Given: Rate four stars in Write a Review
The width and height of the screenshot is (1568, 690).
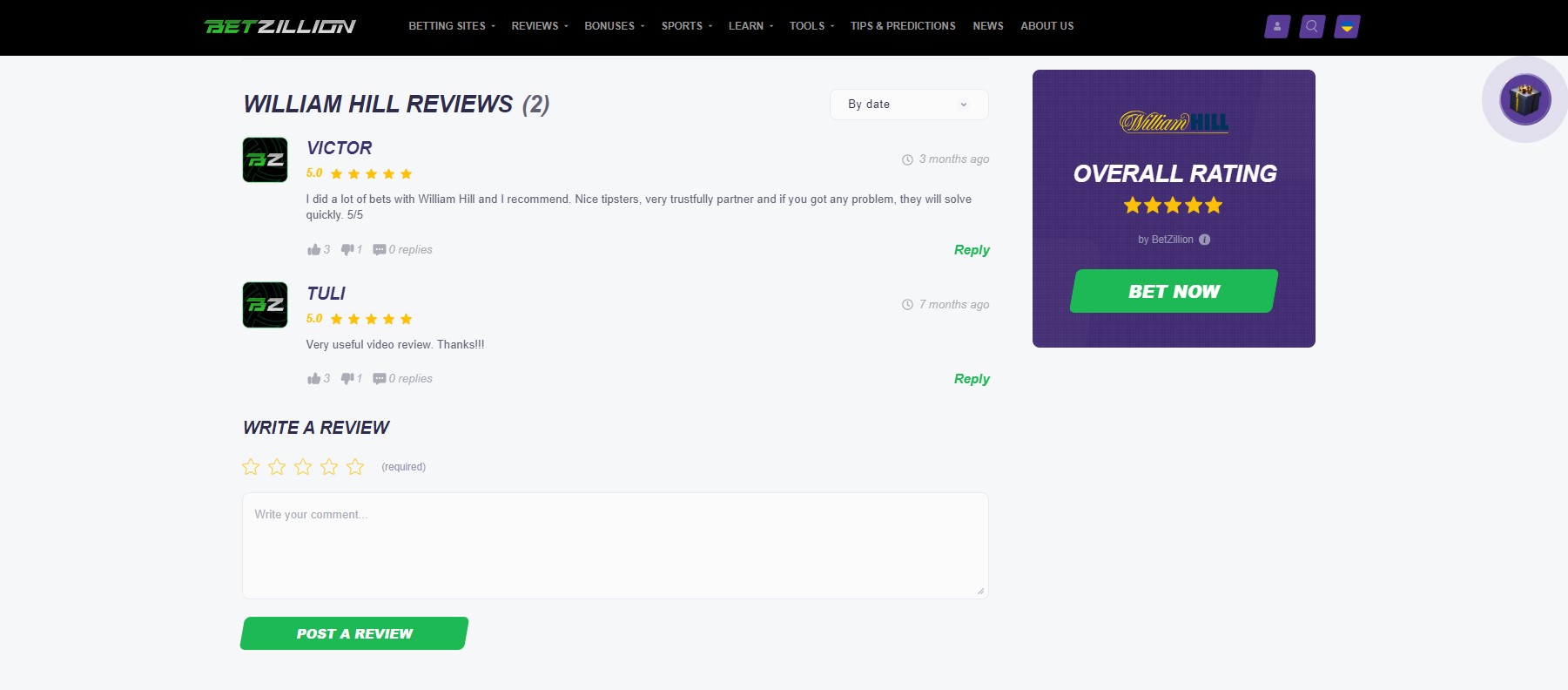Looking at the screenshot, I should click(329, 467).
